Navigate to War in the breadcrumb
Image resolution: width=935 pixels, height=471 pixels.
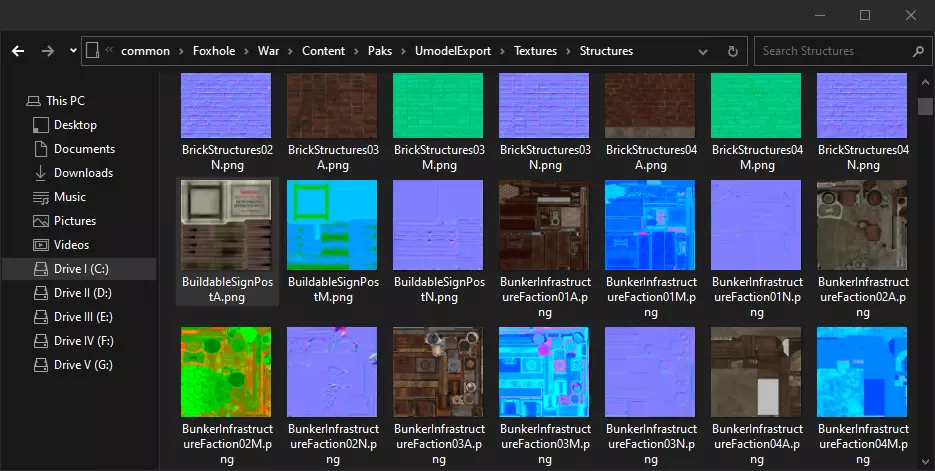[x=268, y=51]
